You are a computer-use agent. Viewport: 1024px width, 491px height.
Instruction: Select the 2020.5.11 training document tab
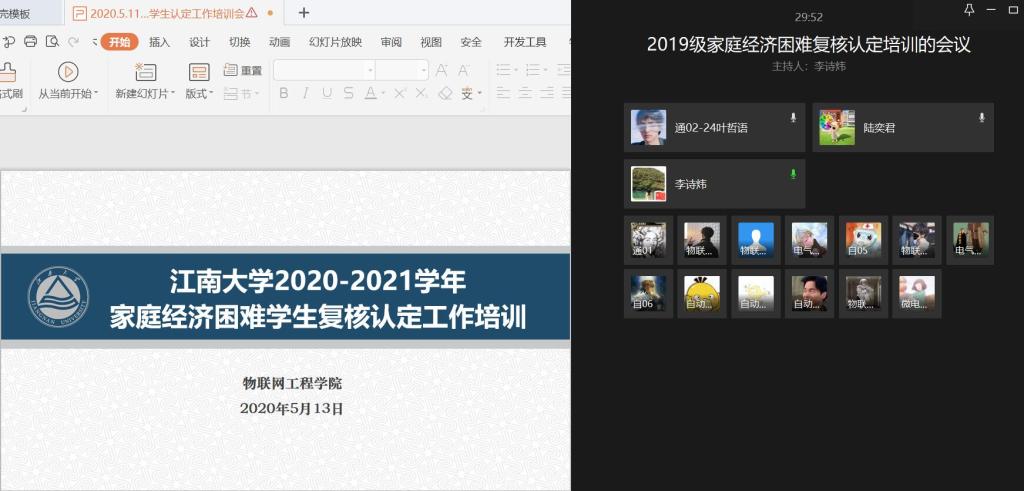coord(174,13)
